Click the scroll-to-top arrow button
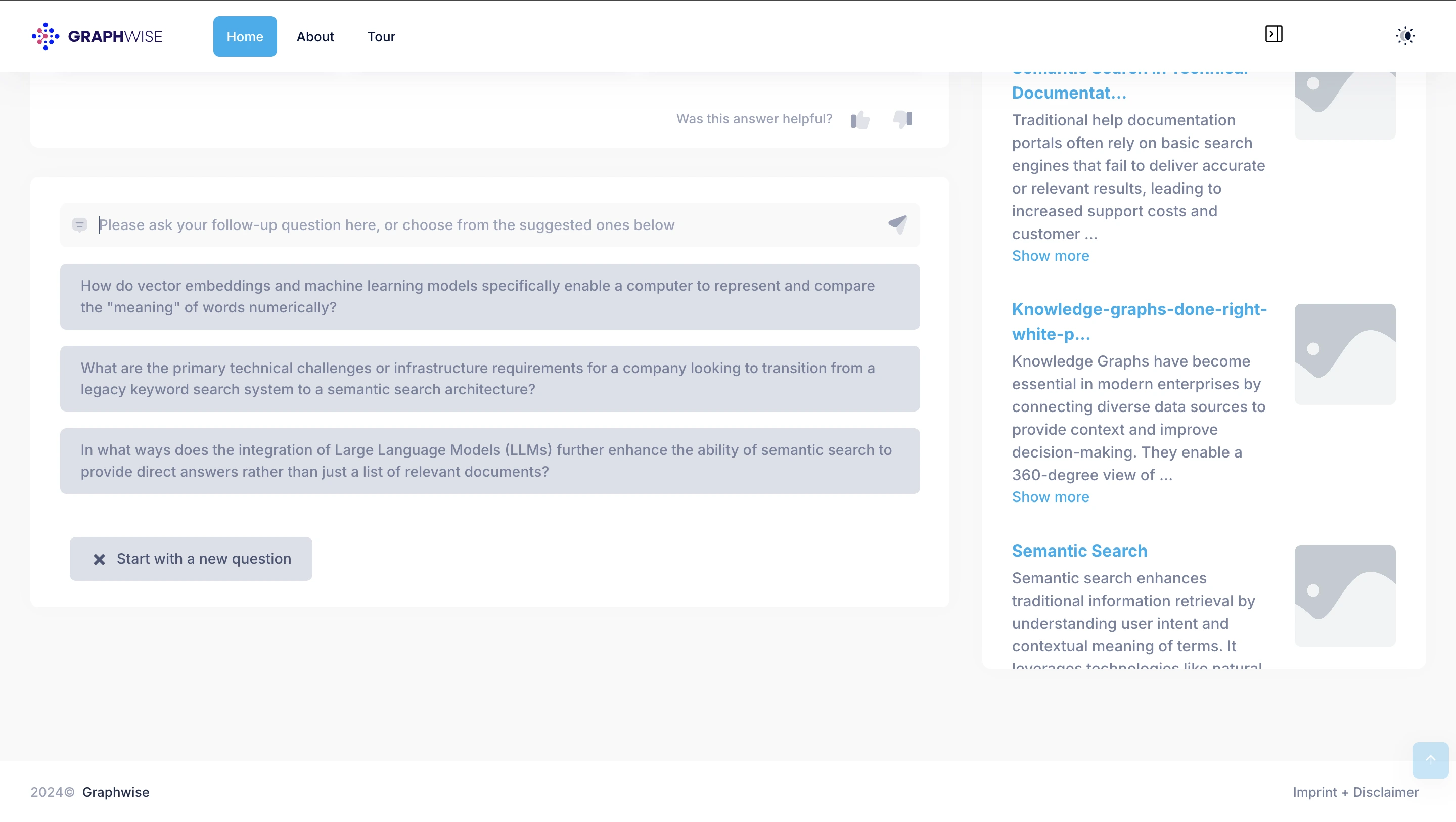Viewport: 1456px width, 822px height. pyautogui.click(x=1430, y=759)
